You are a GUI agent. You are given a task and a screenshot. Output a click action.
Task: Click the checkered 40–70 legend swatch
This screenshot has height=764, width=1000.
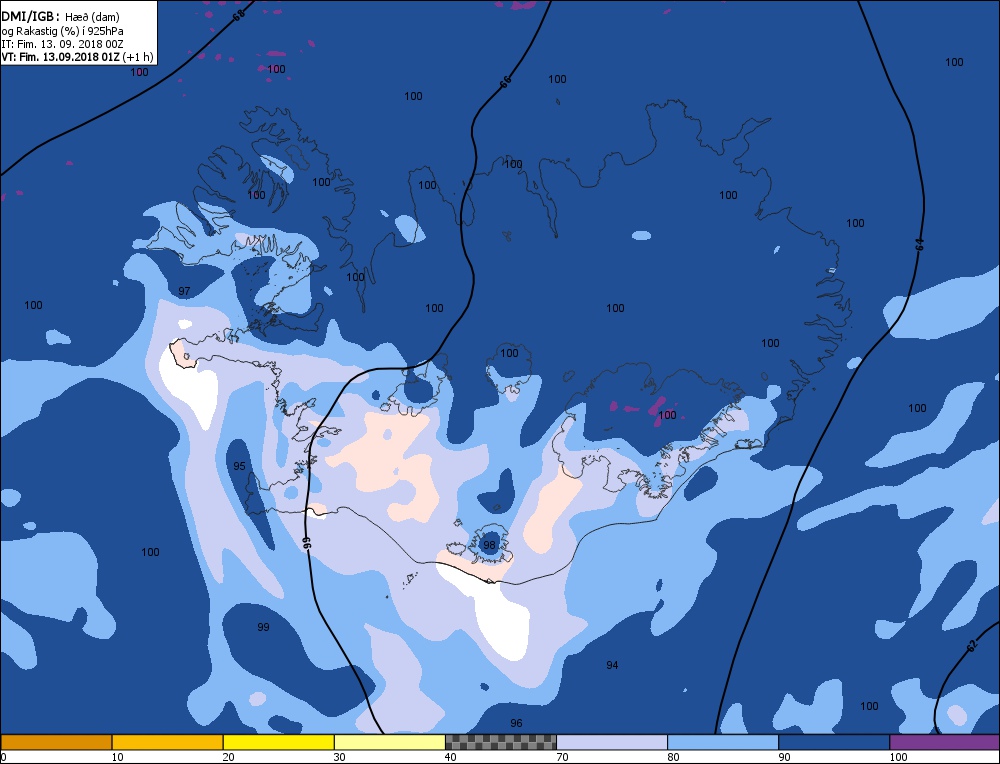point(501,742)
